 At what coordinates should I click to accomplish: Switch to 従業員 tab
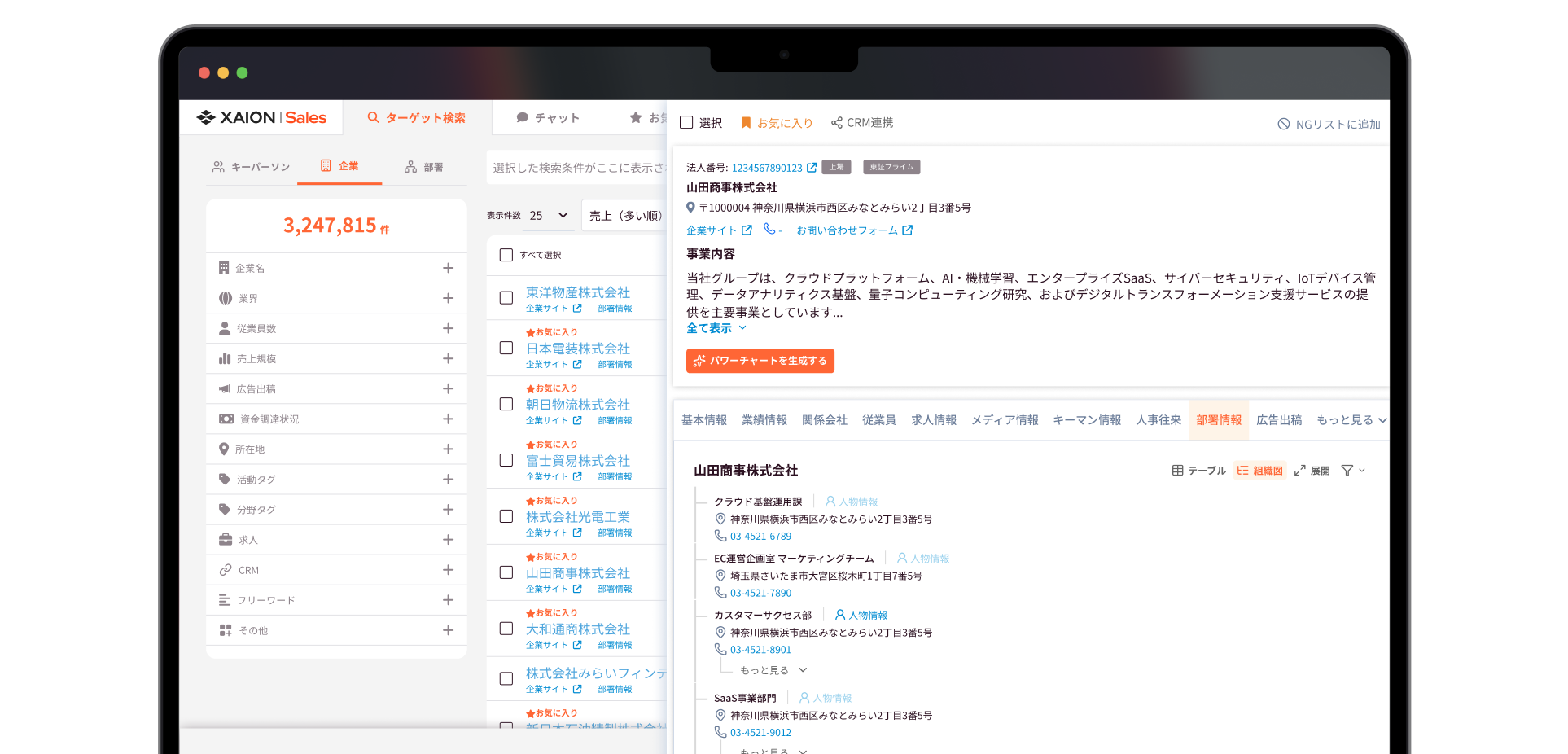pyautogui.click(x=879, y=420)
